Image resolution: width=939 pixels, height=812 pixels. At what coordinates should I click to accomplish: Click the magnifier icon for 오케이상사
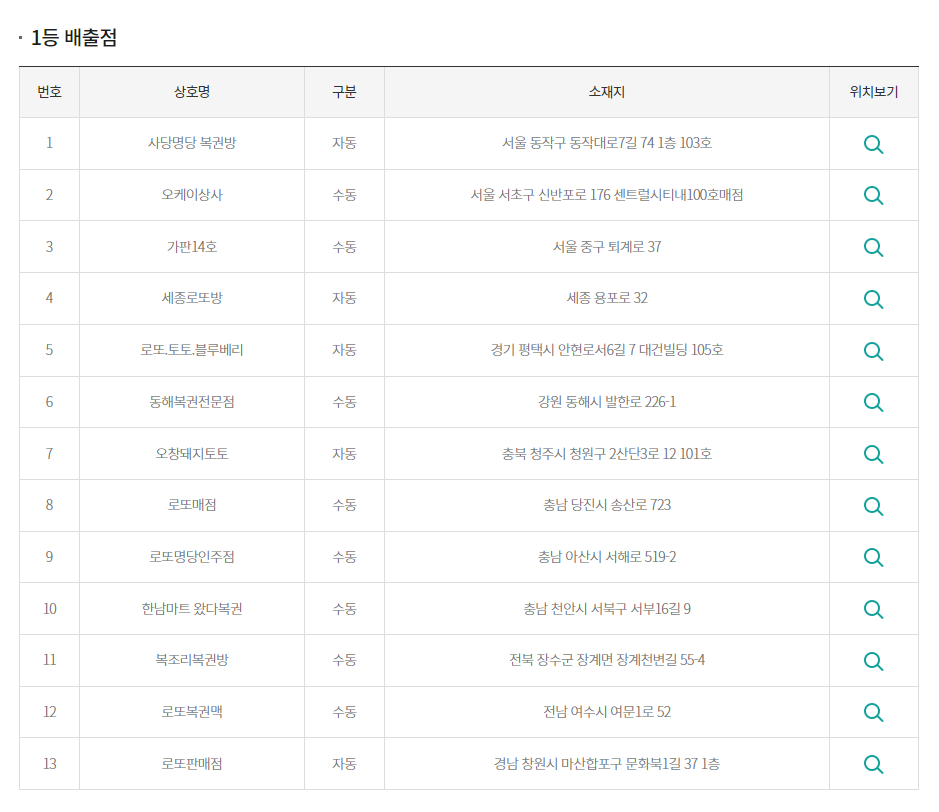[x=873, y=195]
